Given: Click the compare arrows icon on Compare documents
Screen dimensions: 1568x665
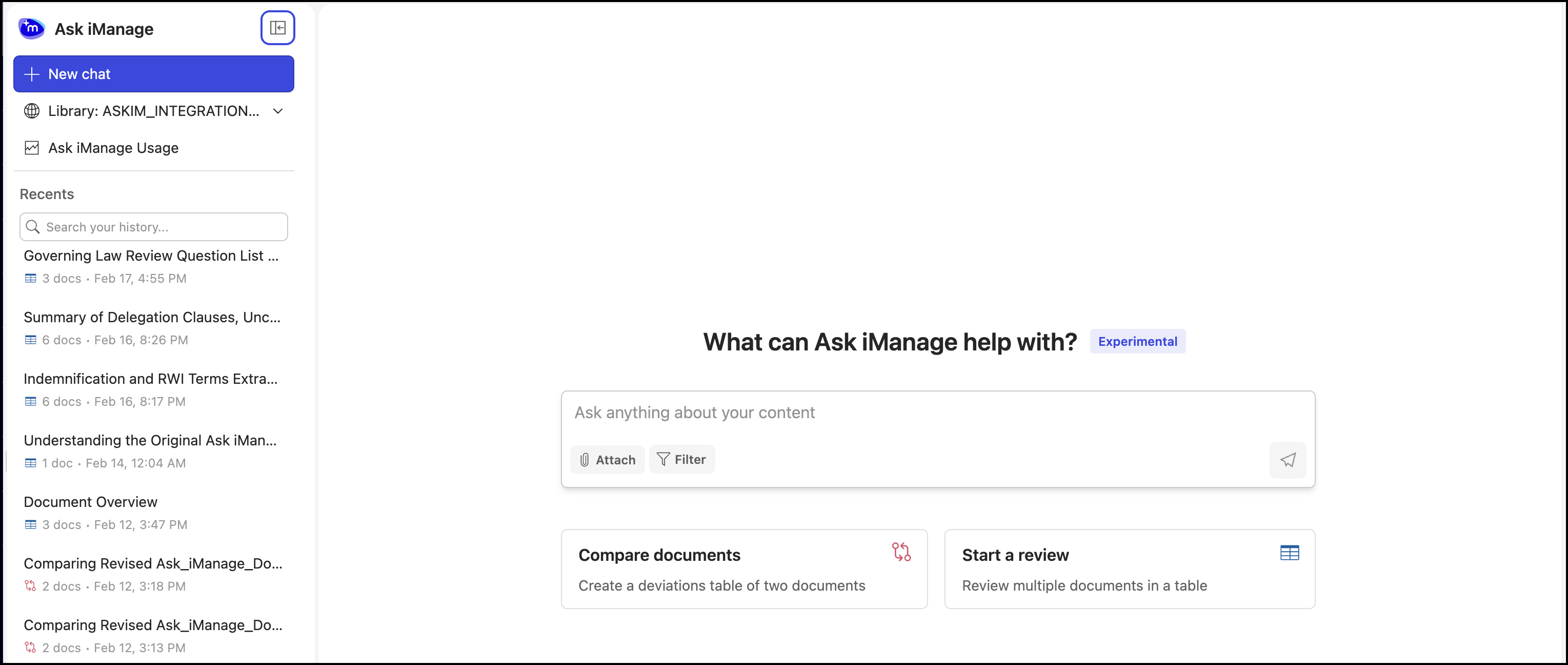Looking at the screenshot, I should (901, 552).
